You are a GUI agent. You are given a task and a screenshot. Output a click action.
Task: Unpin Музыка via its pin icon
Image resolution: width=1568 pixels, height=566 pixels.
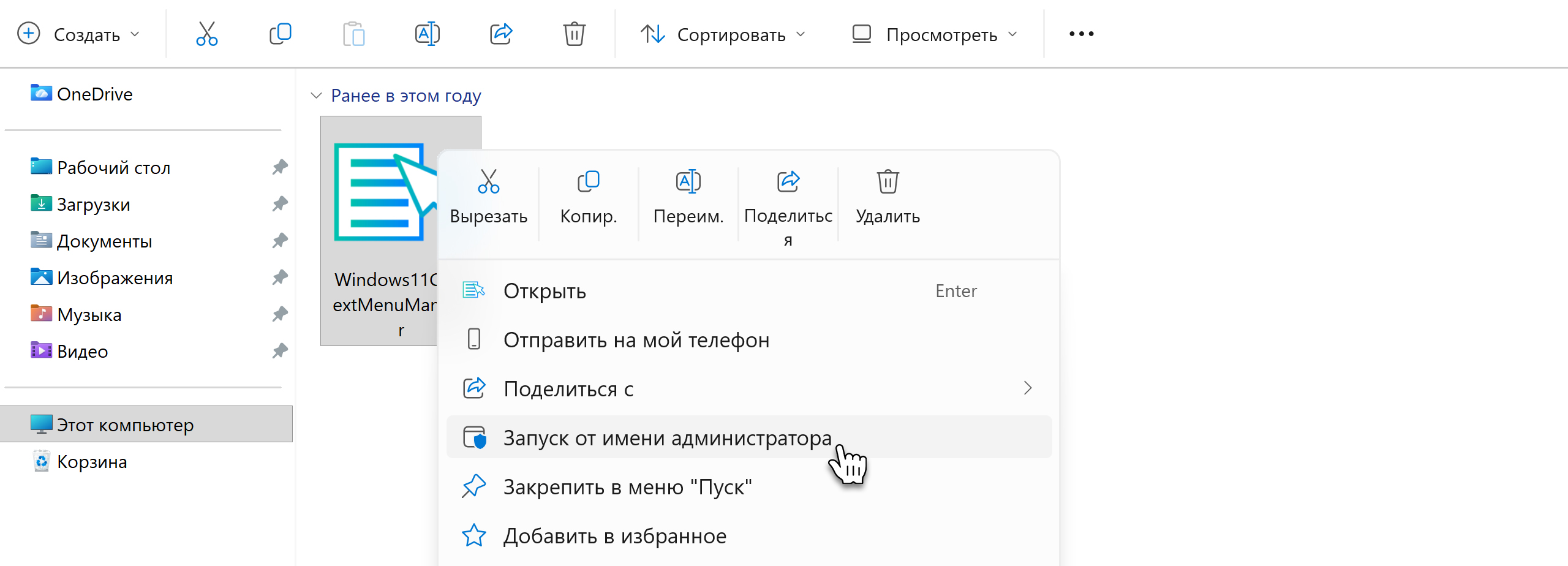point(280,314)
